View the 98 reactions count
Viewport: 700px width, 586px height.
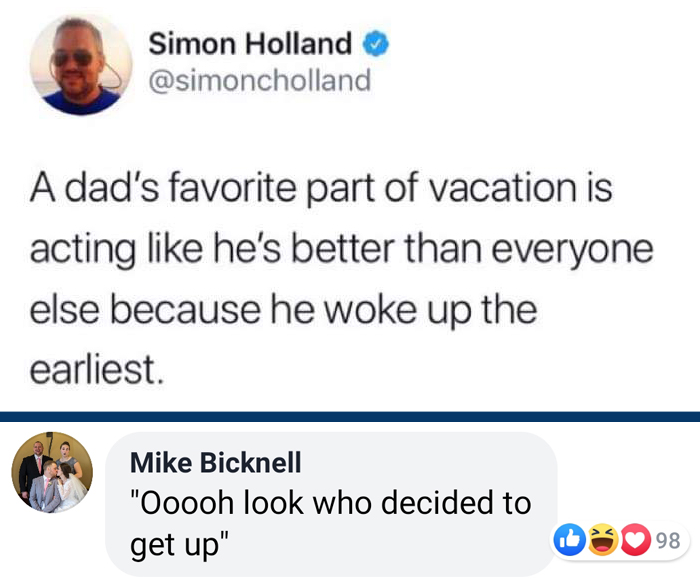pyautogui.click(x=668, y=541)
